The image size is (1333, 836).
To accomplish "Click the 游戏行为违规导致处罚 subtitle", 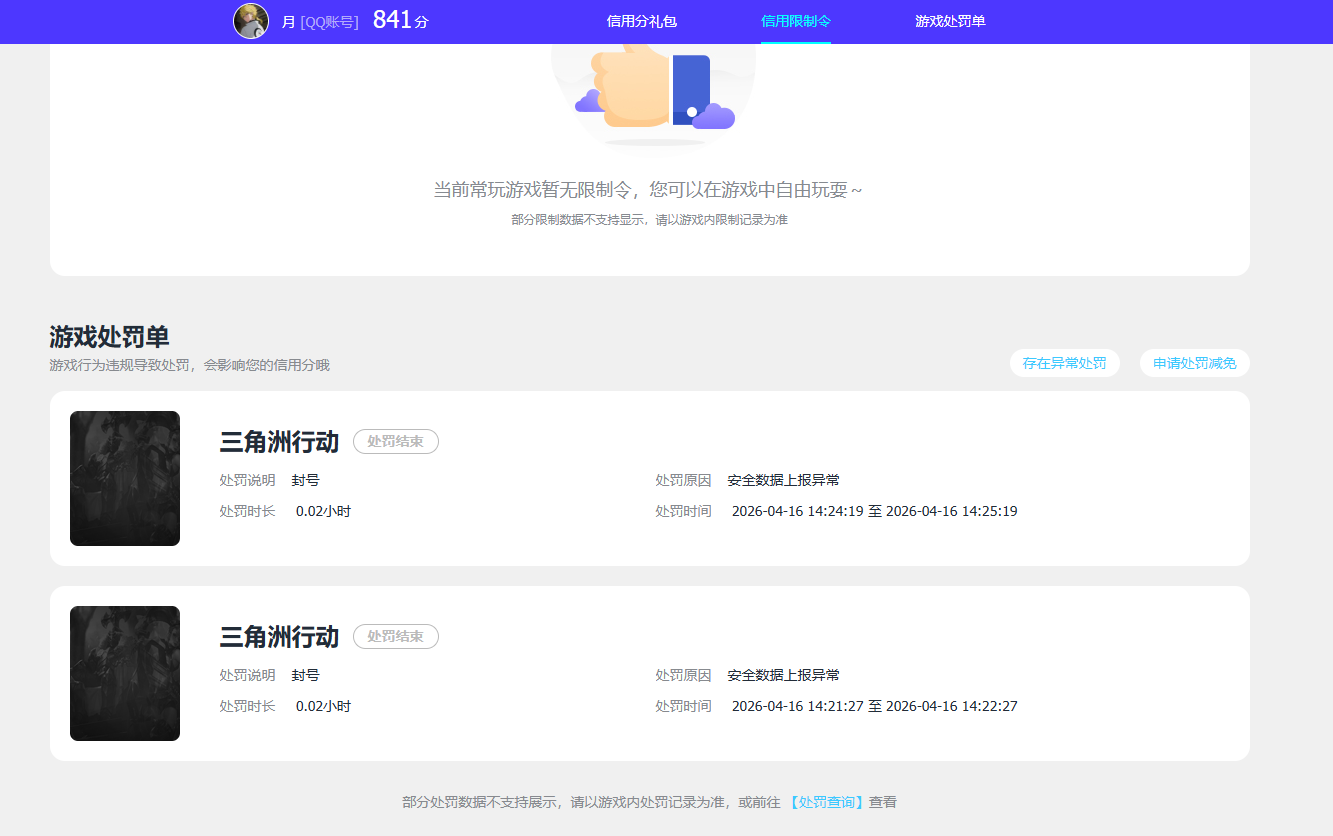I will pos(189,365).
